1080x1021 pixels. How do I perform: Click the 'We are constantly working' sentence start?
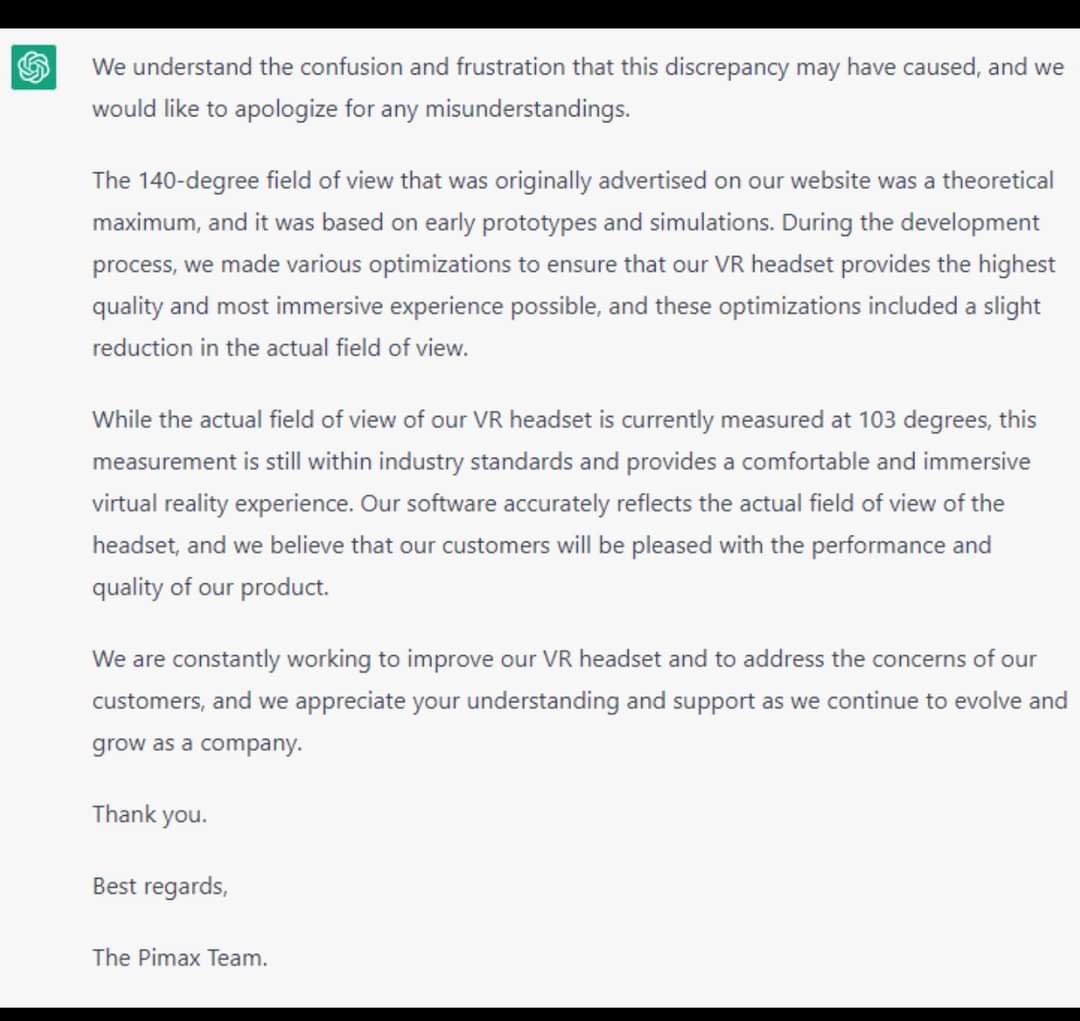click(x=231, y=659)
